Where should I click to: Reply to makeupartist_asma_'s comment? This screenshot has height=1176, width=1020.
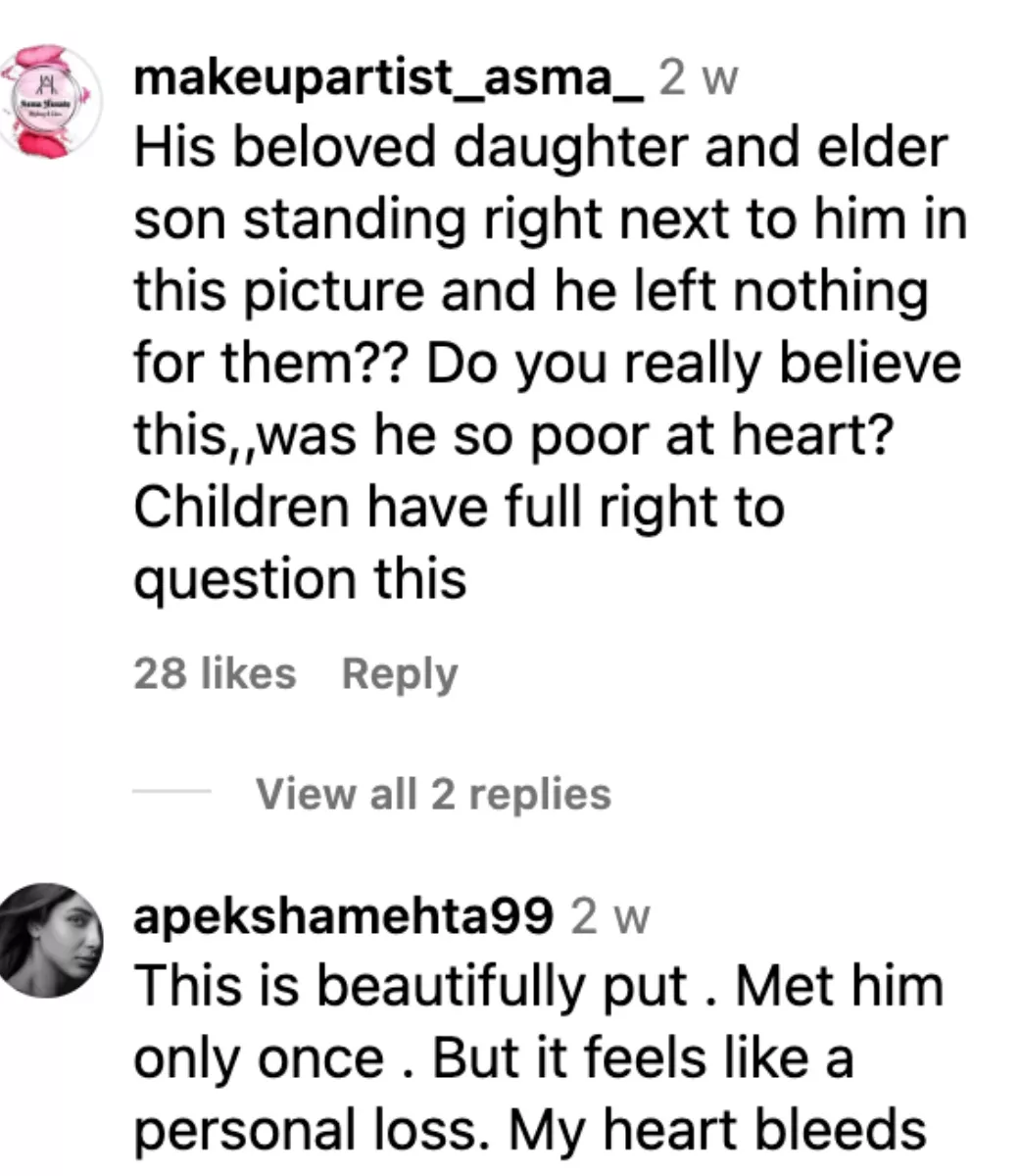[x=400, y=674]
